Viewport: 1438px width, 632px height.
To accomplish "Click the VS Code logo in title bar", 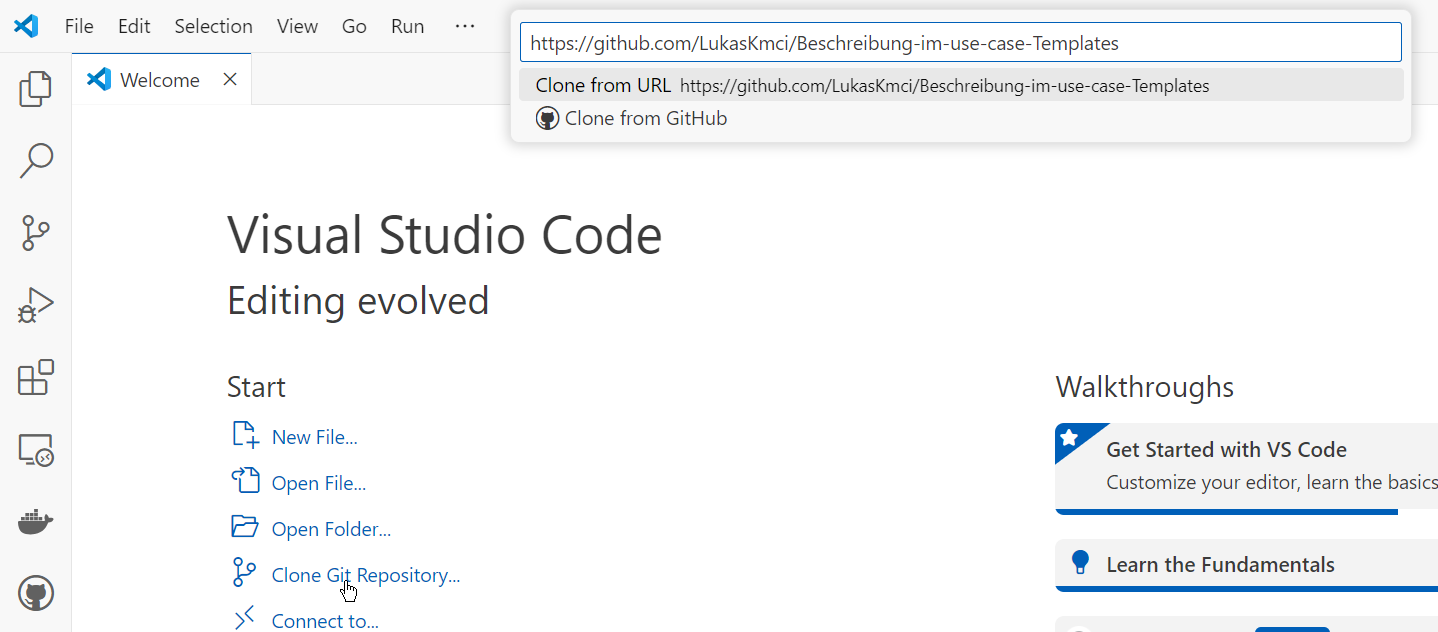I will tap(26, 26).
